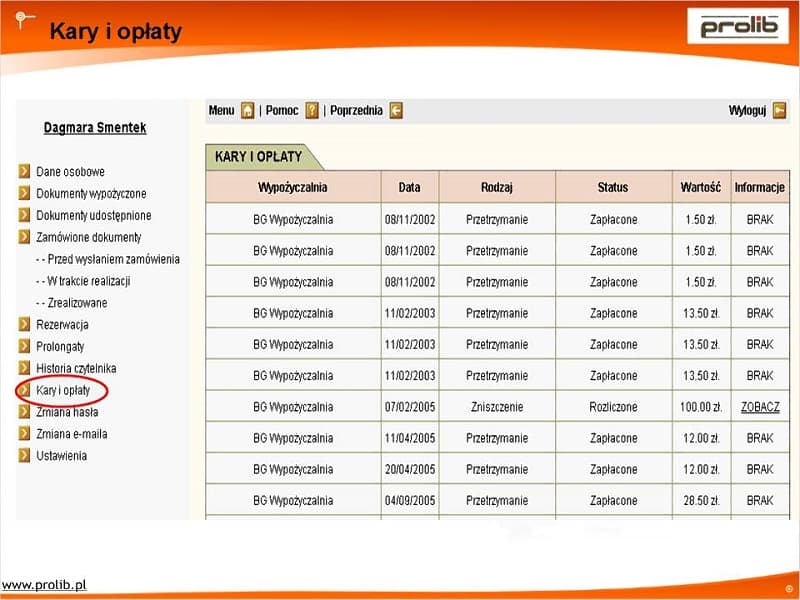The width and height of the screenshot is (800, 600).
Task: Click the prolib logo
Action: pos(737,26)
